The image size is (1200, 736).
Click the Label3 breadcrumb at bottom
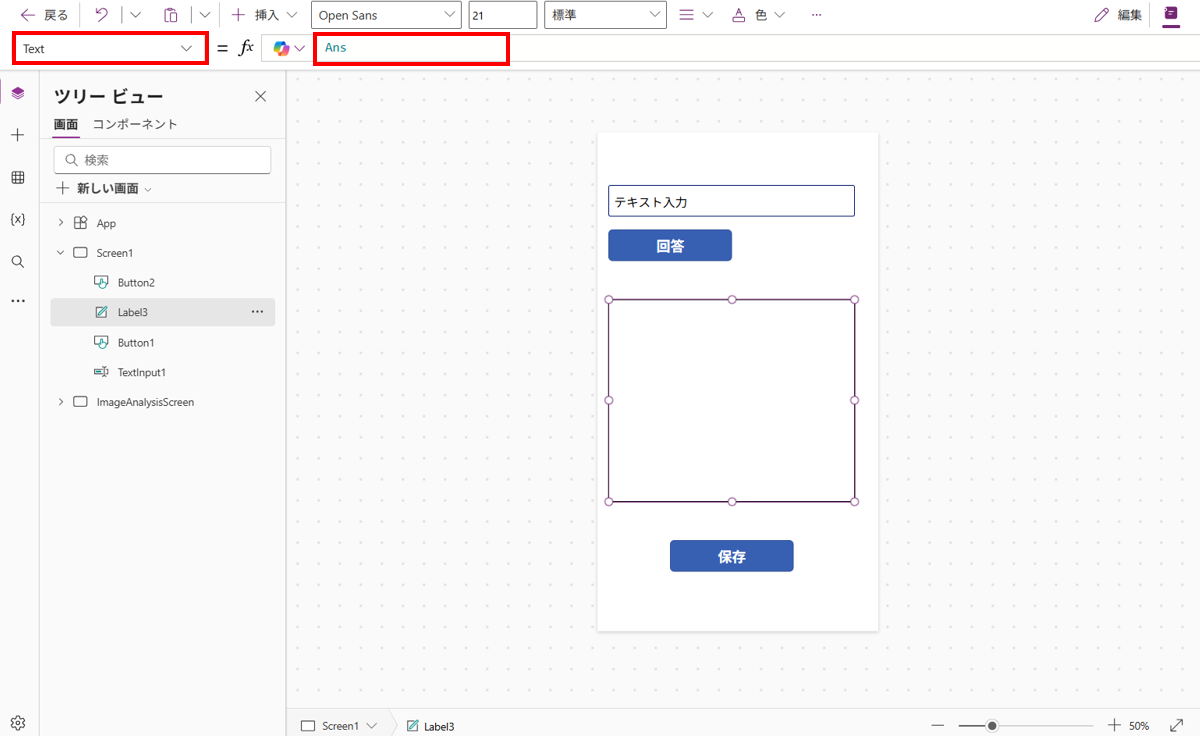pyautogui.click(x=431, y=726)
